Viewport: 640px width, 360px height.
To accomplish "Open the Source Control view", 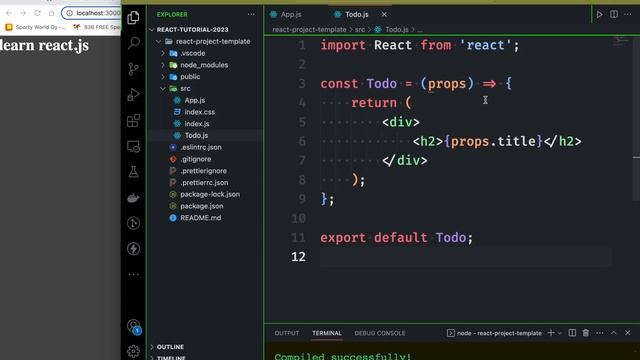I will 133,69.
